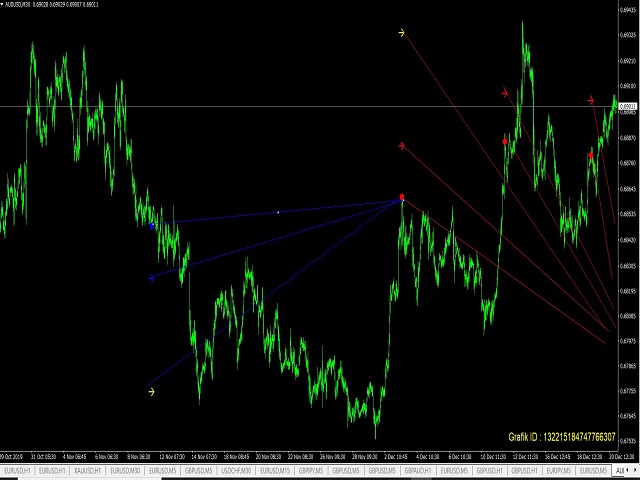Click the yellow arrow marker at chart top

point(402,33)
